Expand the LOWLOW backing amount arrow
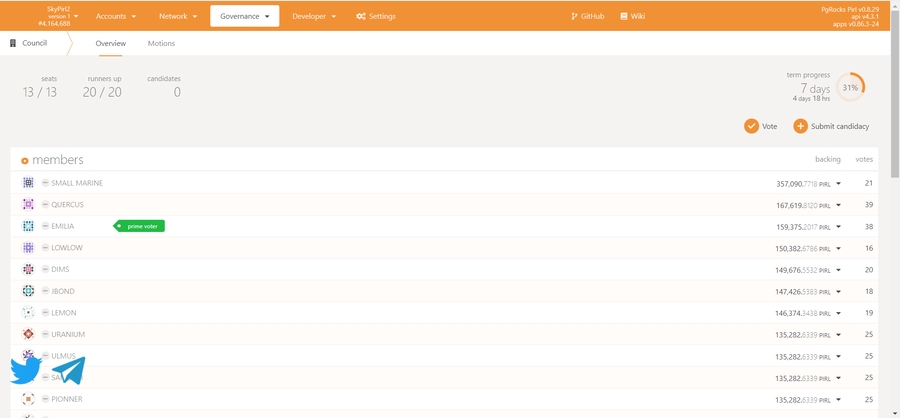This screenshot has width=900, height=418. [x=838, y=248]
